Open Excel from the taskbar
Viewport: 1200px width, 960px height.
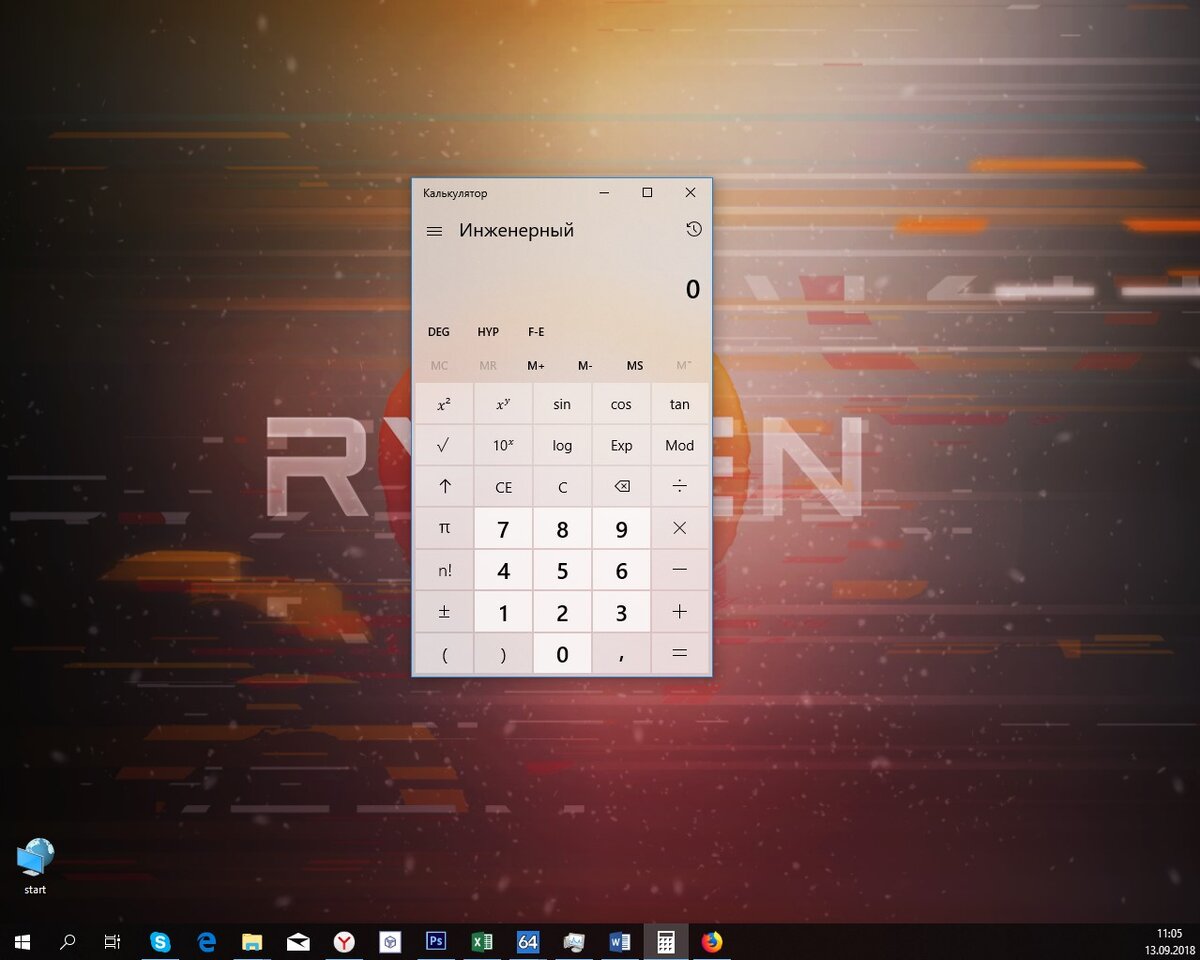482,941
